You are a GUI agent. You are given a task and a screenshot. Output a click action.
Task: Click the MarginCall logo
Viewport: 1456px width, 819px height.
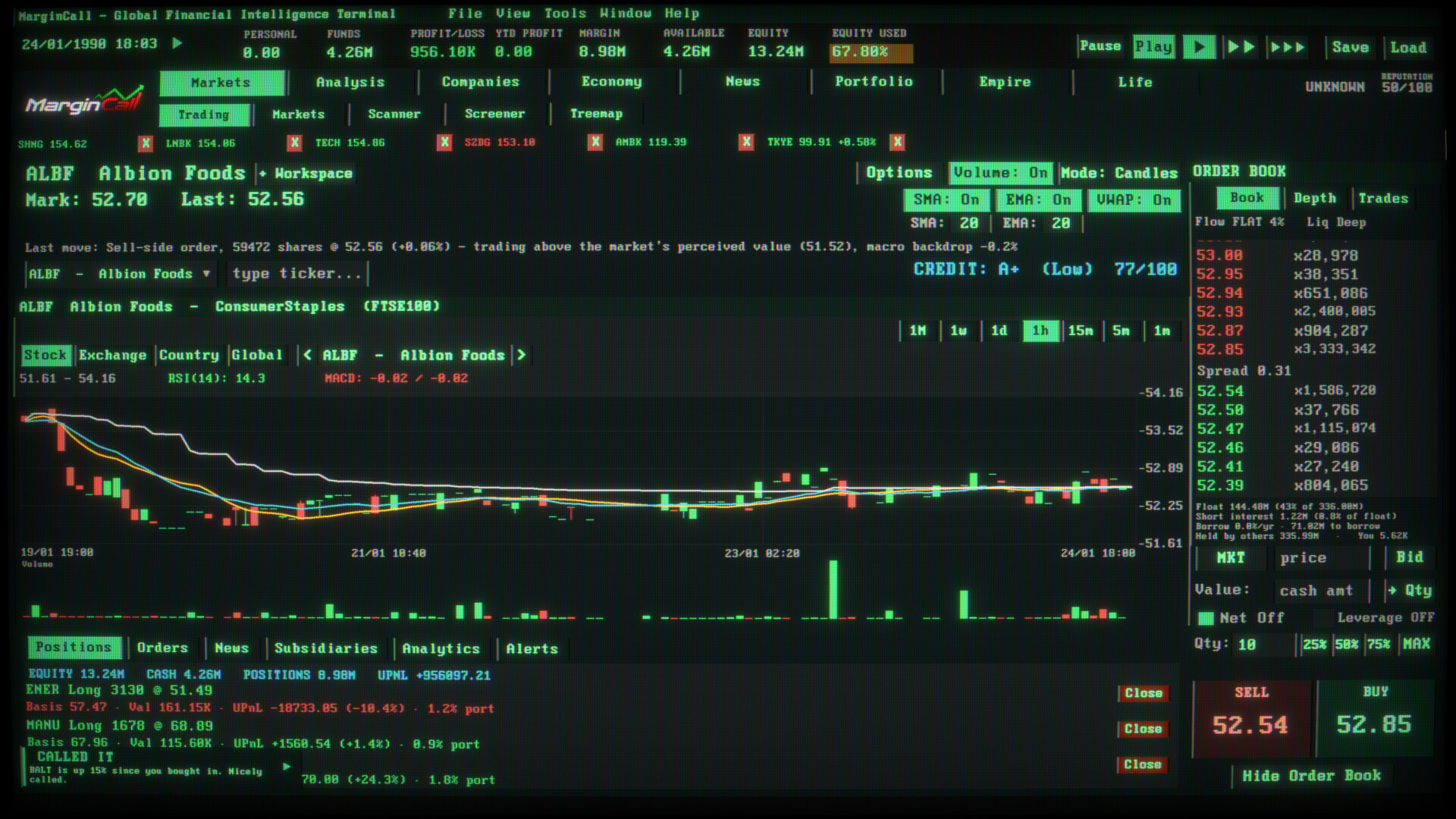pos(84,101)
